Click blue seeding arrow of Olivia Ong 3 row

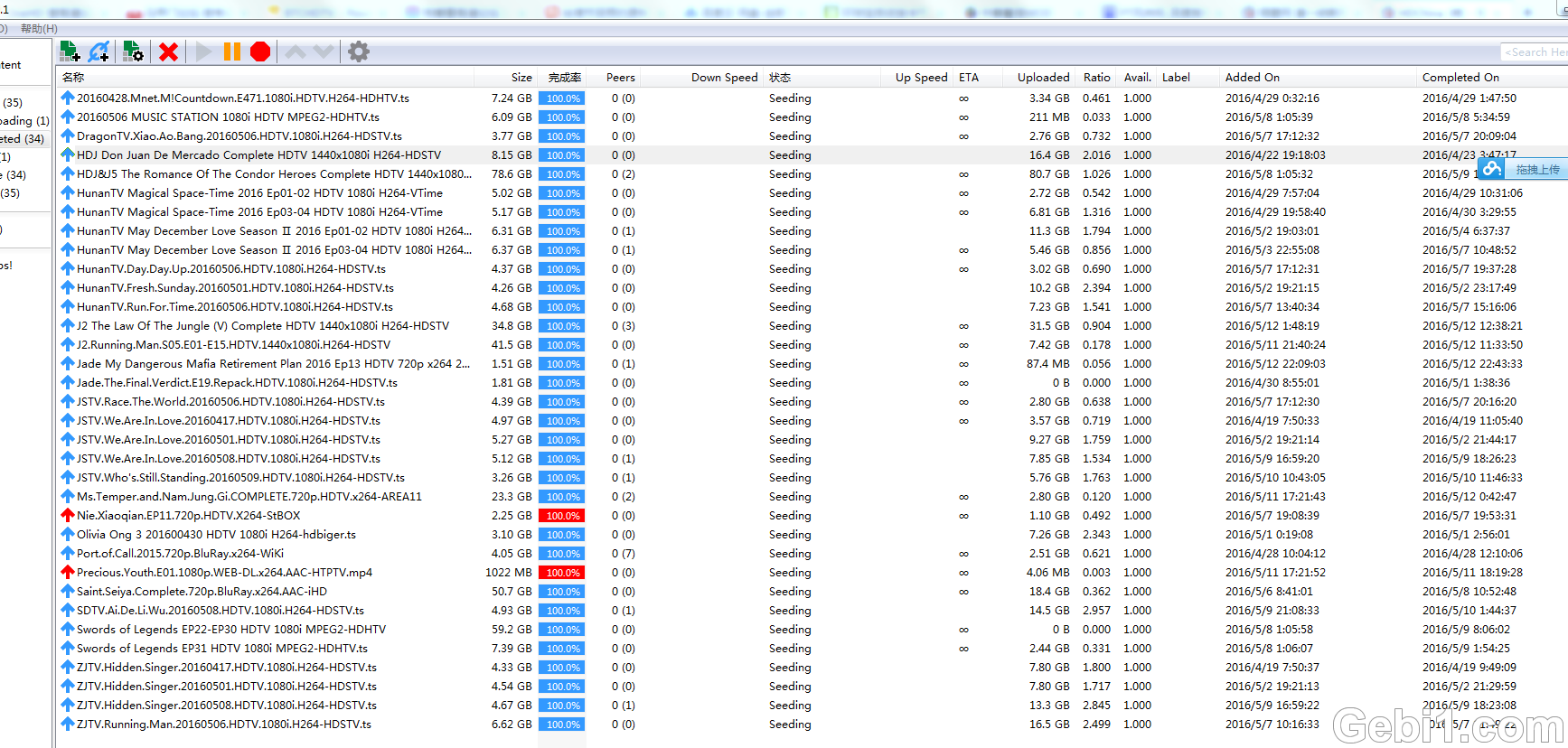tap(68, 534)
